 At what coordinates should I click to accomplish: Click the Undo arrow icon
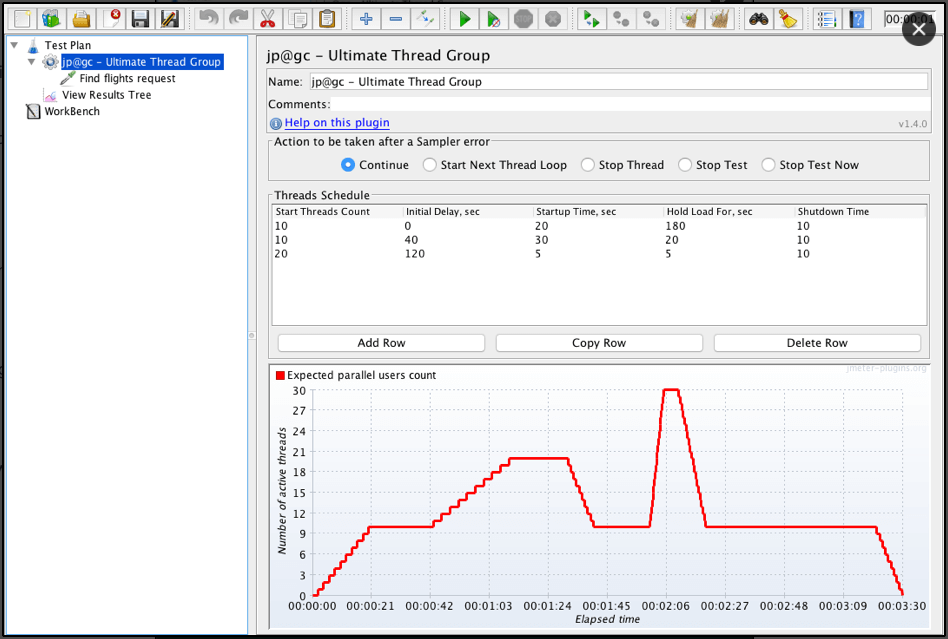click(x=208, y=19)
